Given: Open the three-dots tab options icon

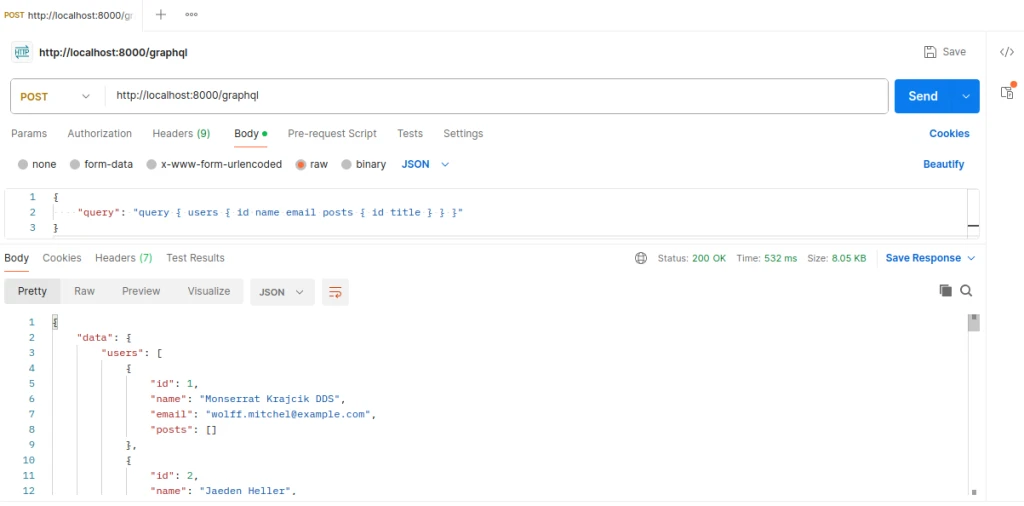Looking at the screenshot, I should [191, 14].
